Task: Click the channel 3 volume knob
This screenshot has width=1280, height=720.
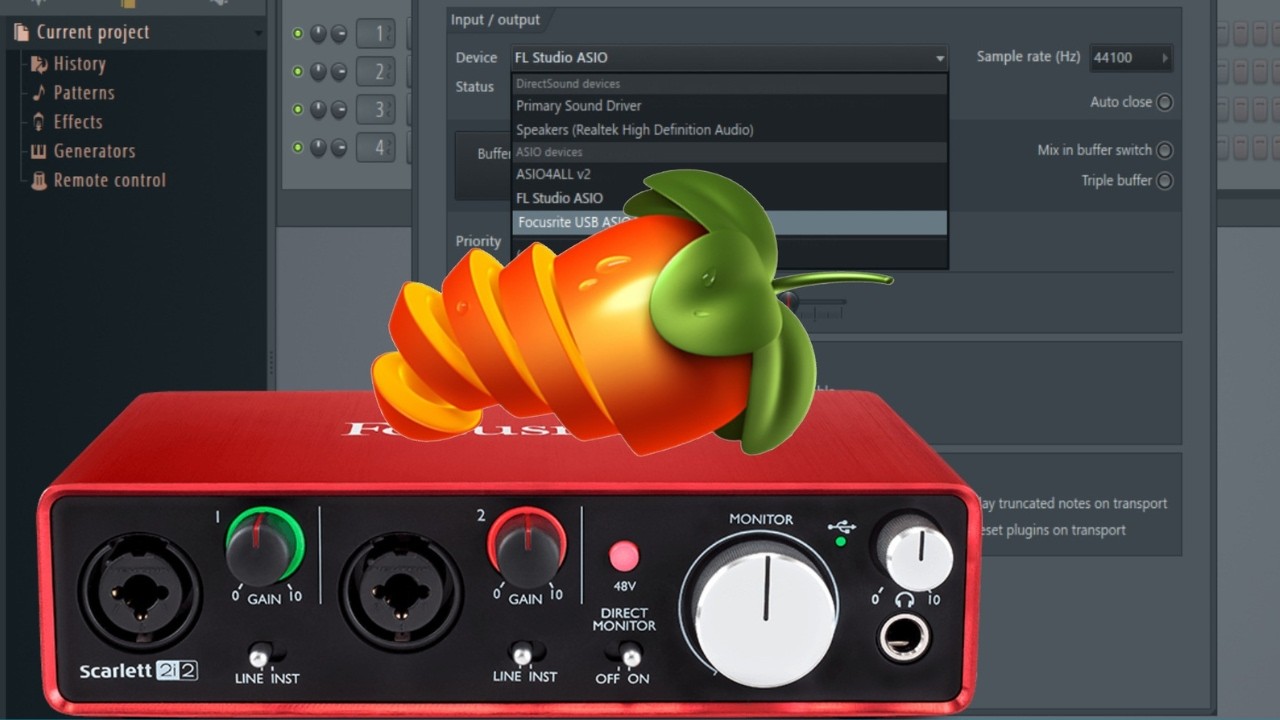Action: [x=339, y=109]
